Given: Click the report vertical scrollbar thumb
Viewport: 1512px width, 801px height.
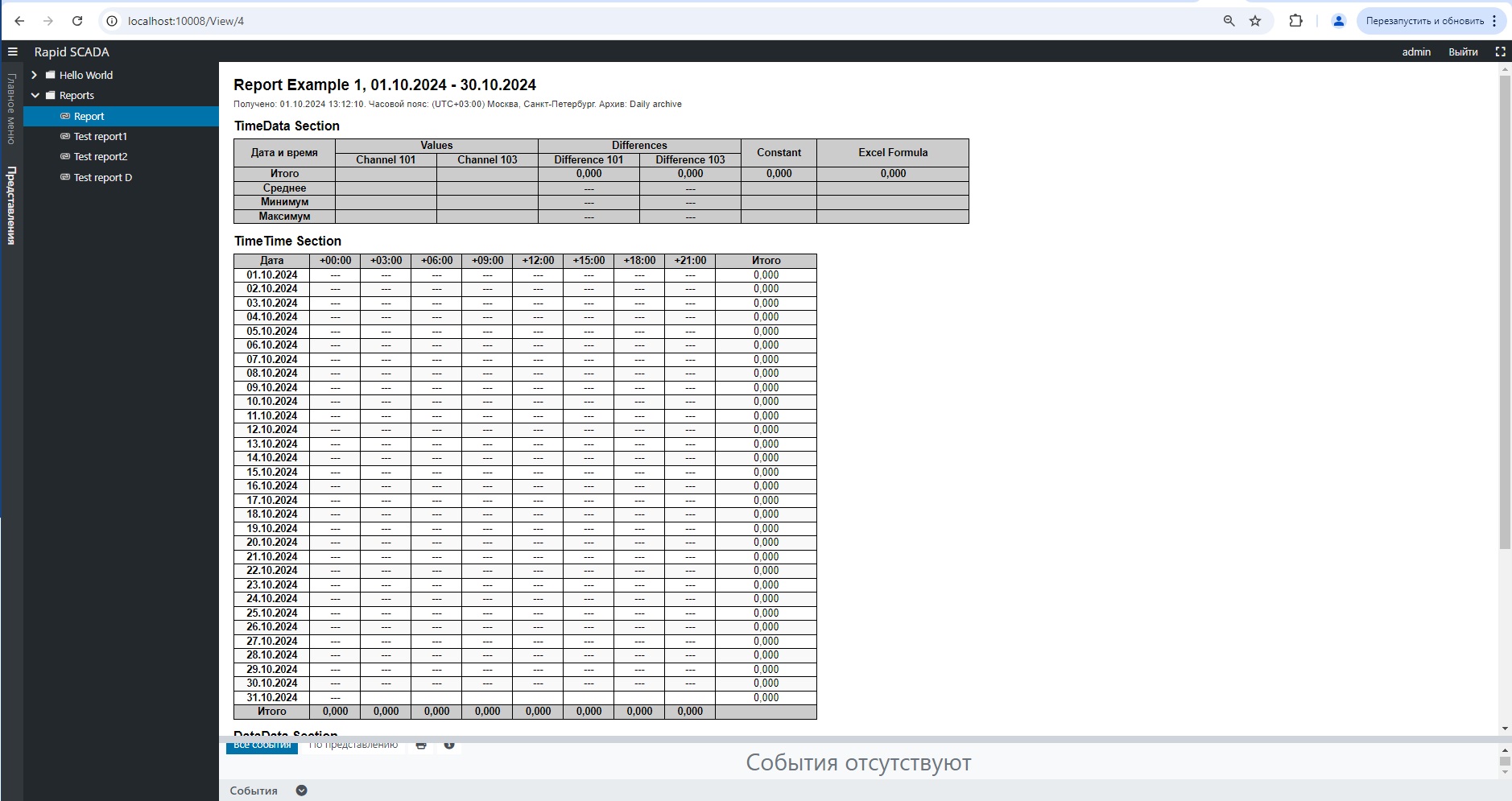Looking at the screenshot, I should [1505, 312].
